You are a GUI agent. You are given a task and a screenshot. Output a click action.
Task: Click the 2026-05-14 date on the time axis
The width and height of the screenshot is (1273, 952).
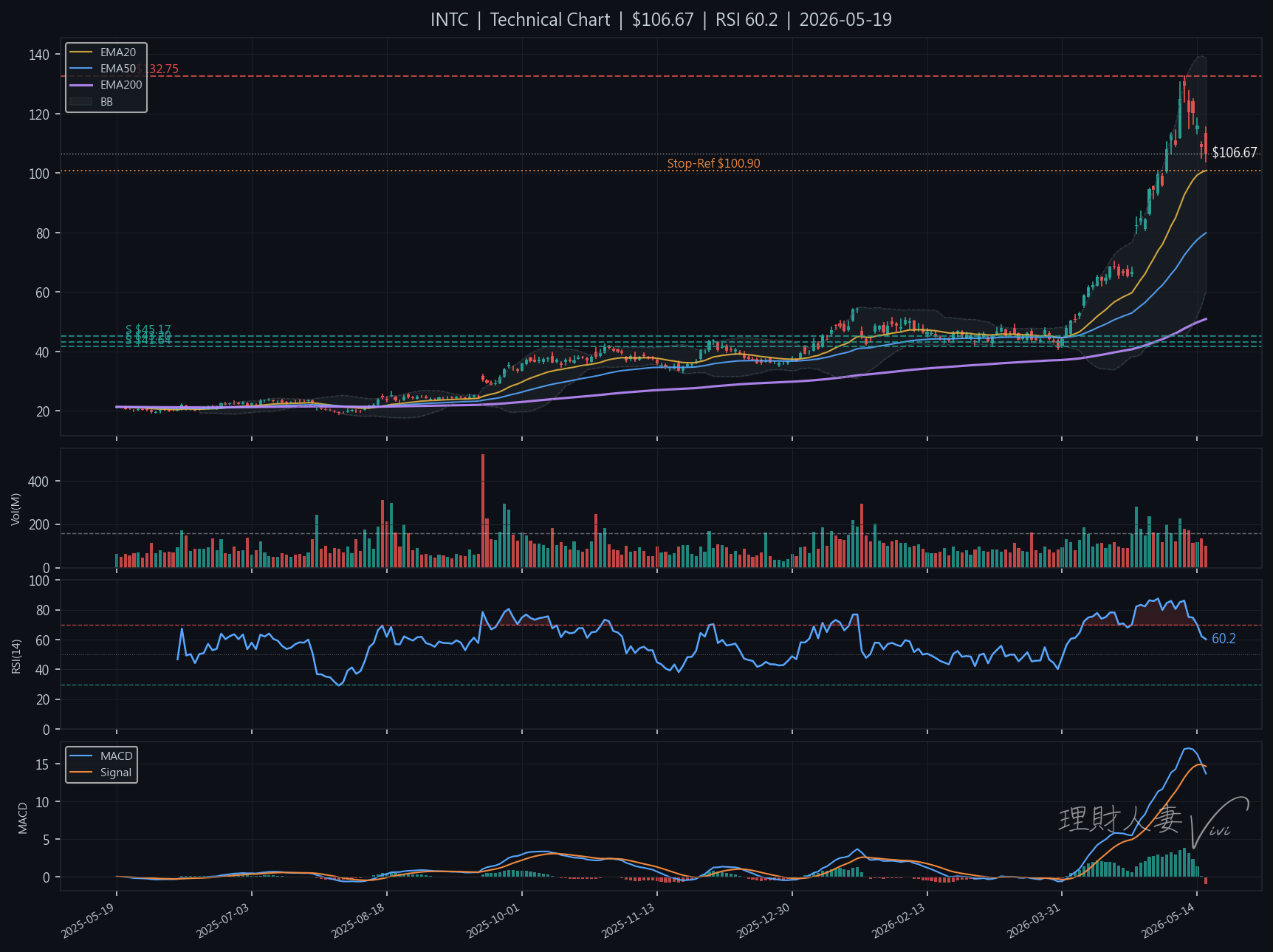pos(1169,920)
